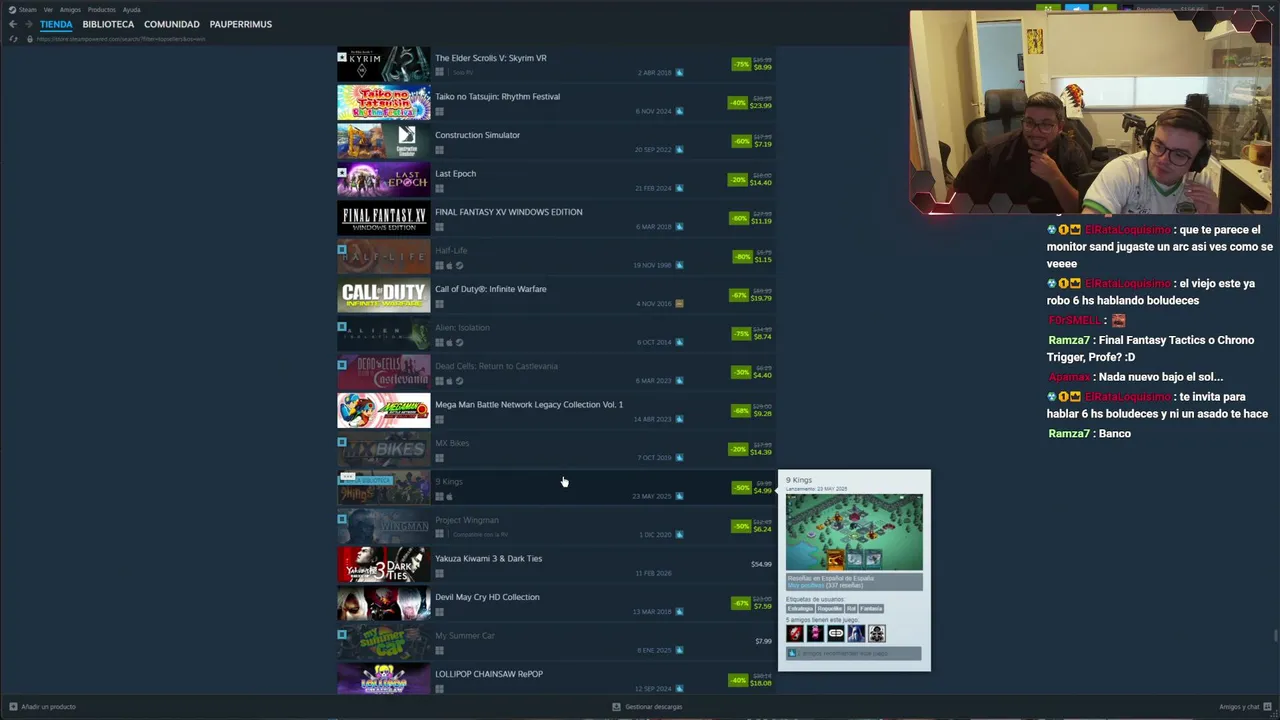Open Mega Man Battle Network Legacy Collection listing

[x=555, y=411]
